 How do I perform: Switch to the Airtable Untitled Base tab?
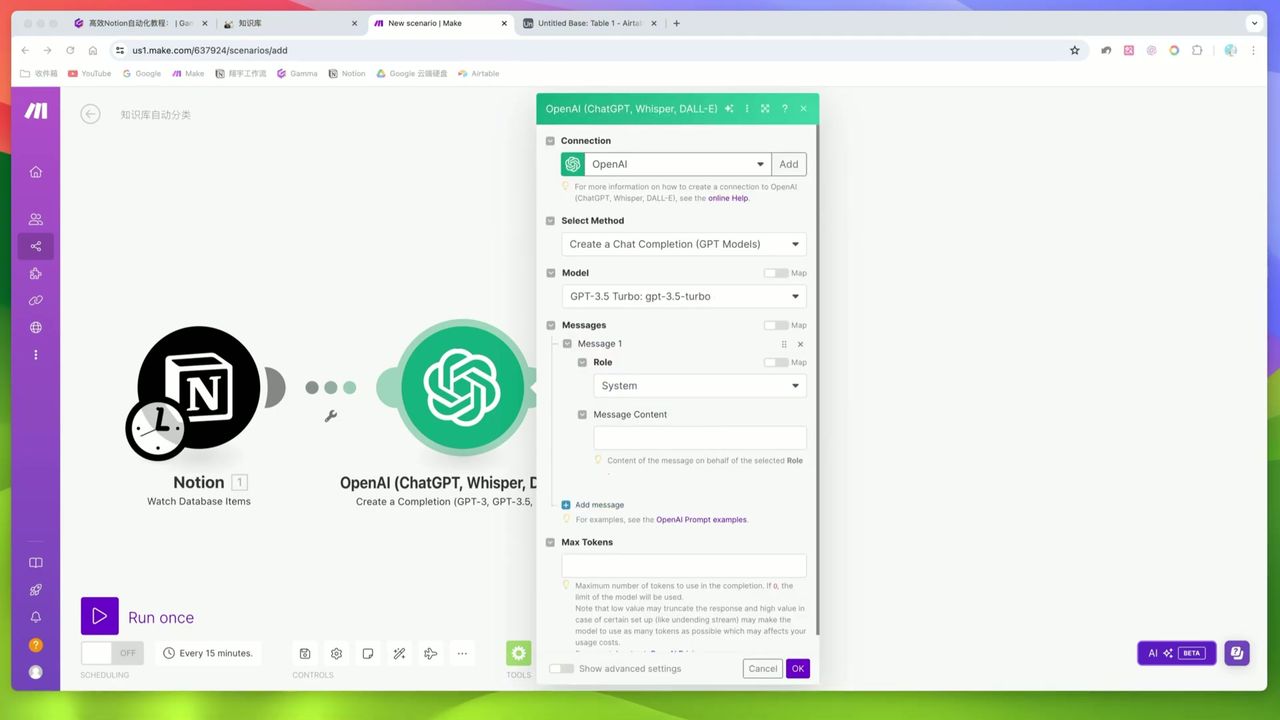[589, 23]
